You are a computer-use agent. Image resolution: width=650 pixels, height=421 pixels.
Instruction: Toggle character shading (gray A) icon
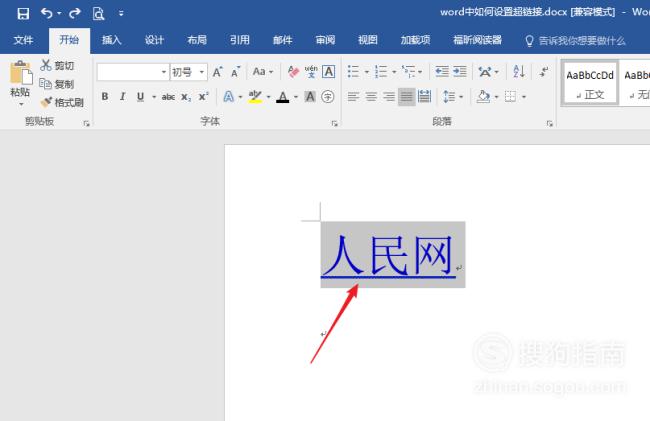pos(310,97)
